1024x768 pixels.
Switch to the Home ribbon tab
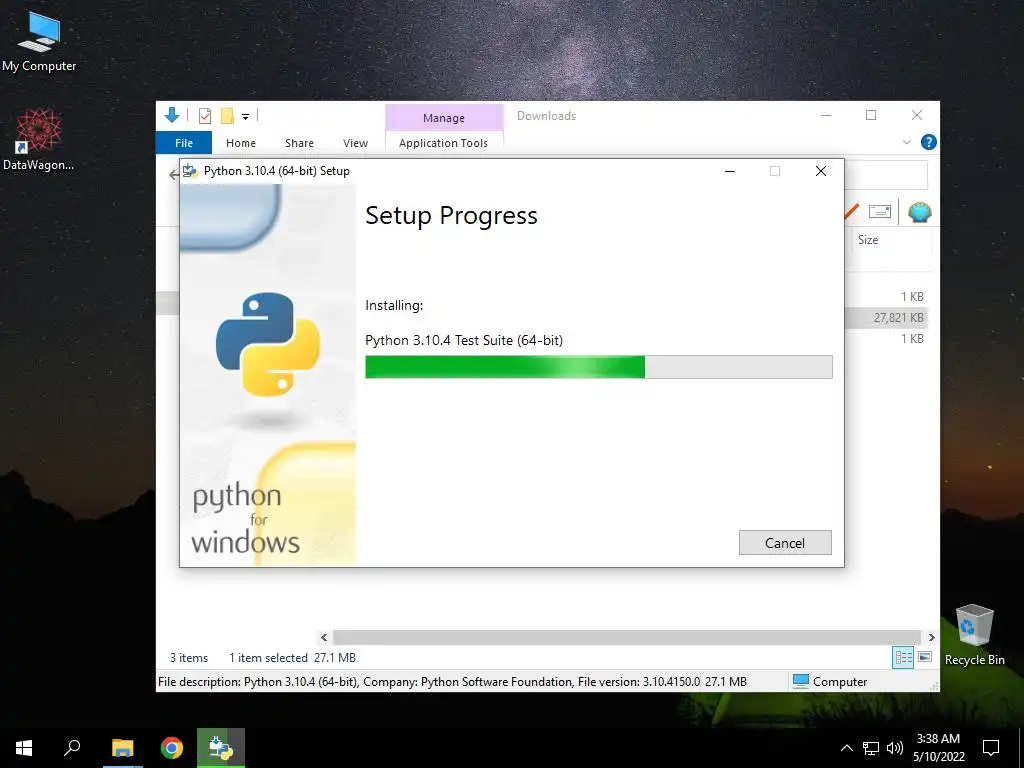[241, 142]
